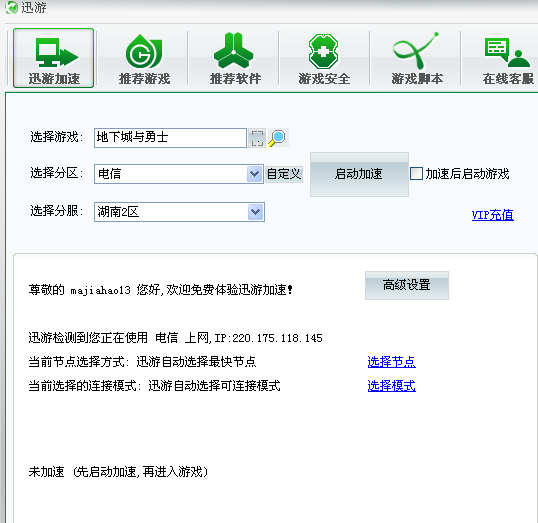This screenshot has height=523, width=538.
Task: Open 在线客服 support tab
Action: pyautogui.click(x=508, y=59)
